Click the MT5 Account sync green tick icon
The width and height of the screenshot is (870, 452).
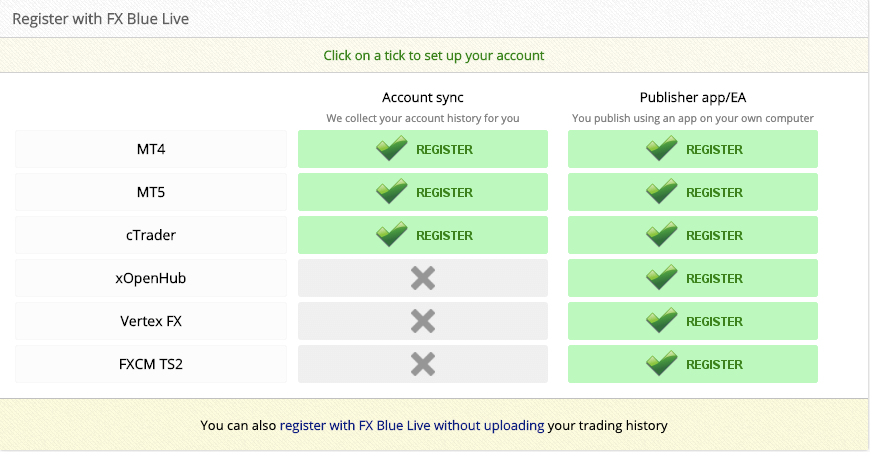click(392, 192)
